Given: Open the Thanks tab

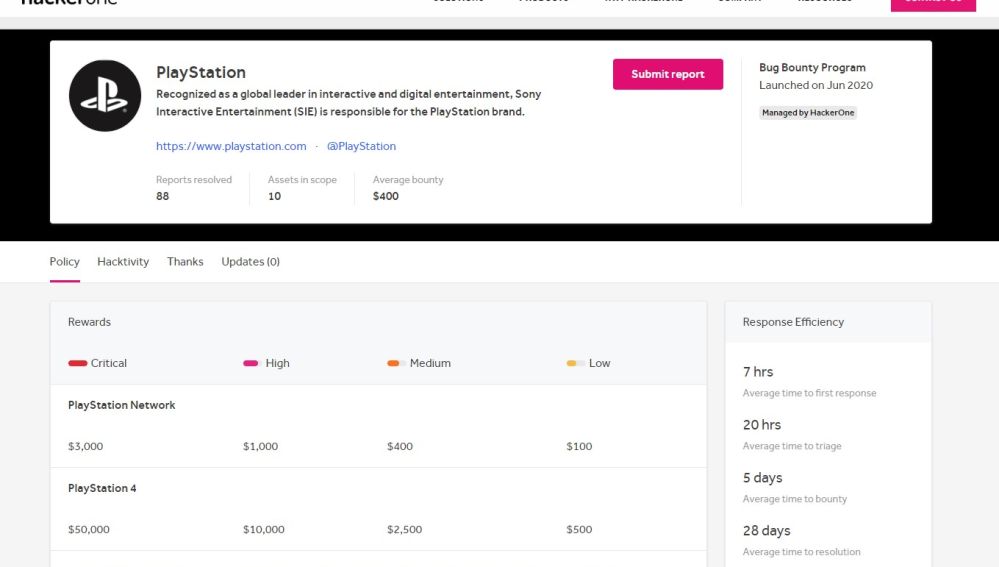Looking at the screenshot, I should point(185,261).
